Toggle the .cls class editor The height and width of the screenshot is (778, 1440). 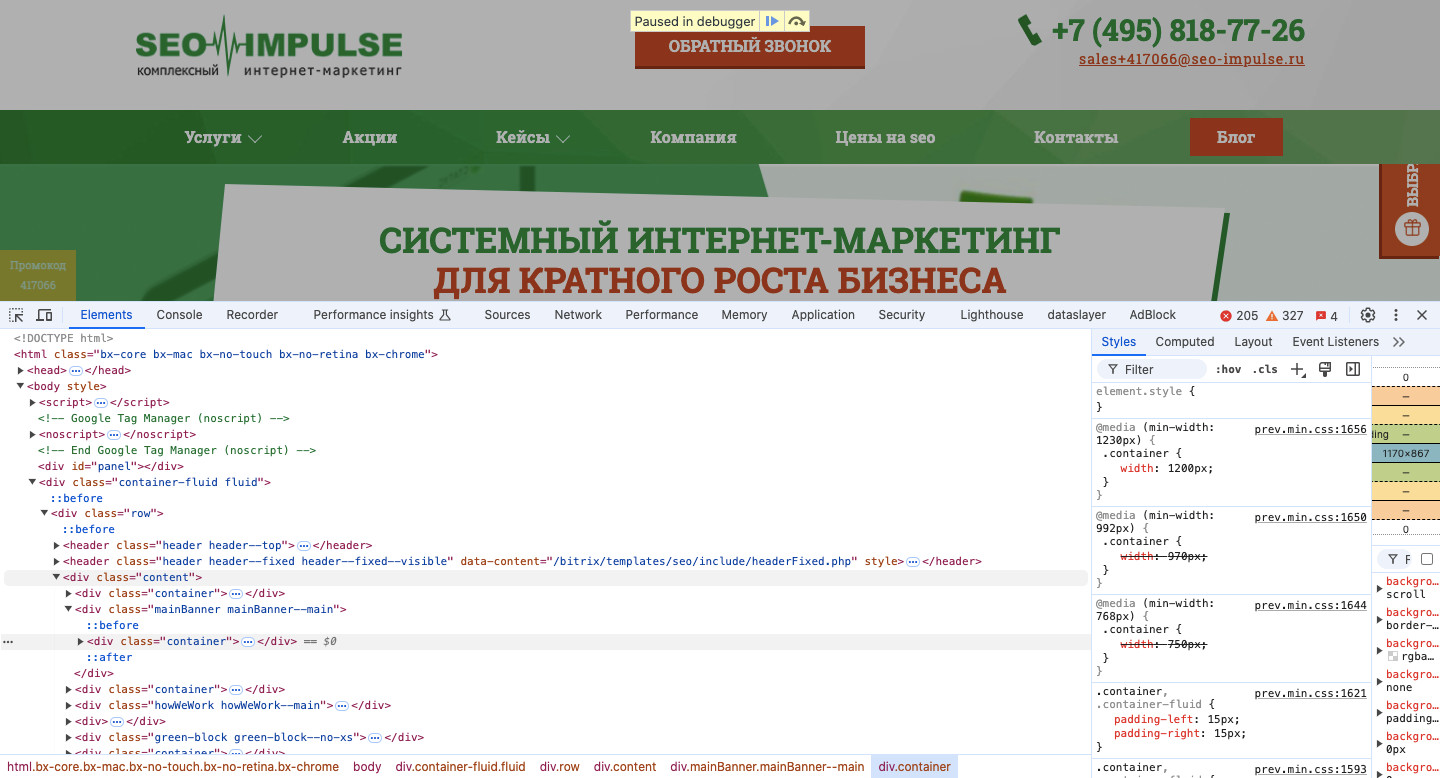point(1265,369)
